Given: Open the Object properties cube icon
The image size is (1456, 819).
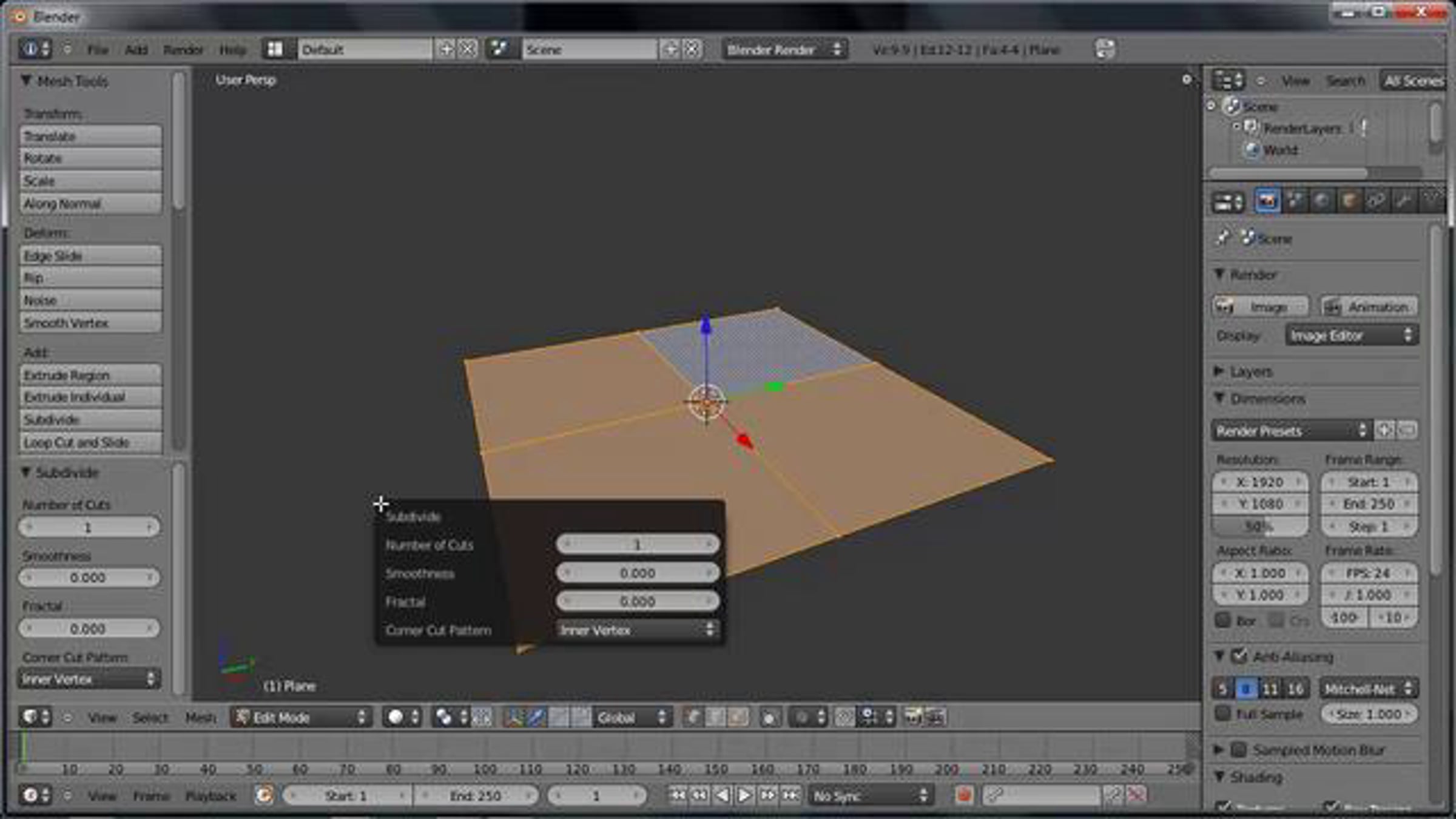Looking at the screenshot, I should click(1349, 201).
